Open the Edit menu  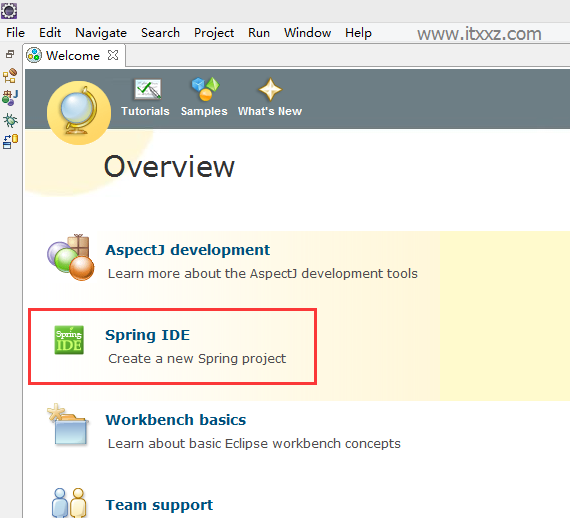click(50, 33)
